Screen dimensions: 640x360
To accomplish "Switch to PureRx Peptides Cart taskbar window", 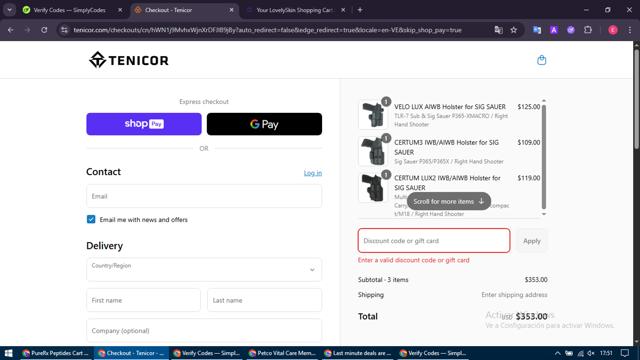I will click(56, 353).
